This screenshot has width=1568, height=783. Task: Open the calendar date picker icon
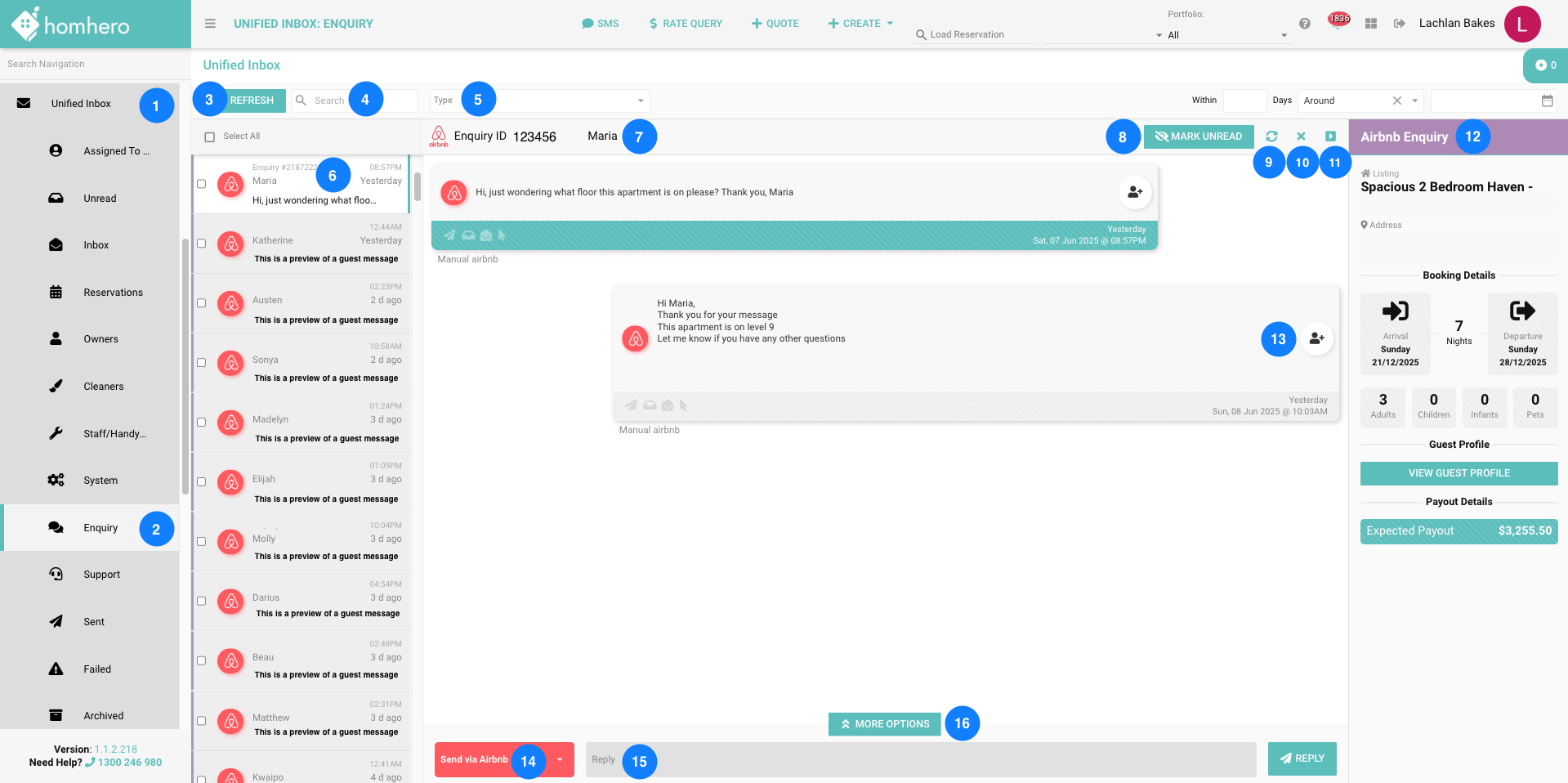pos(1547,101)
